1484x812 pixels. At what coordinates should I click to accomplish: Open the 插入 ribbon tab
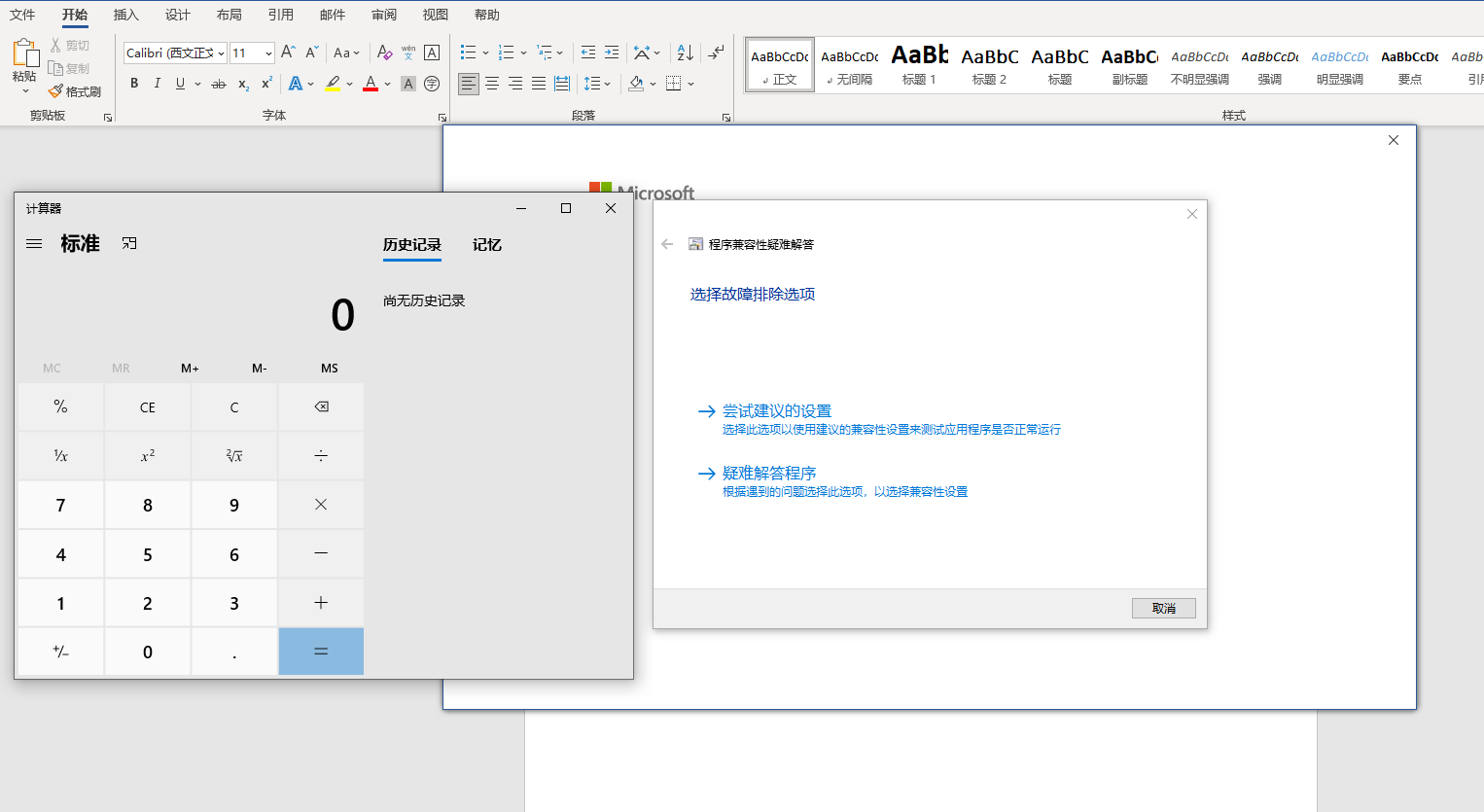pos(125,15)
